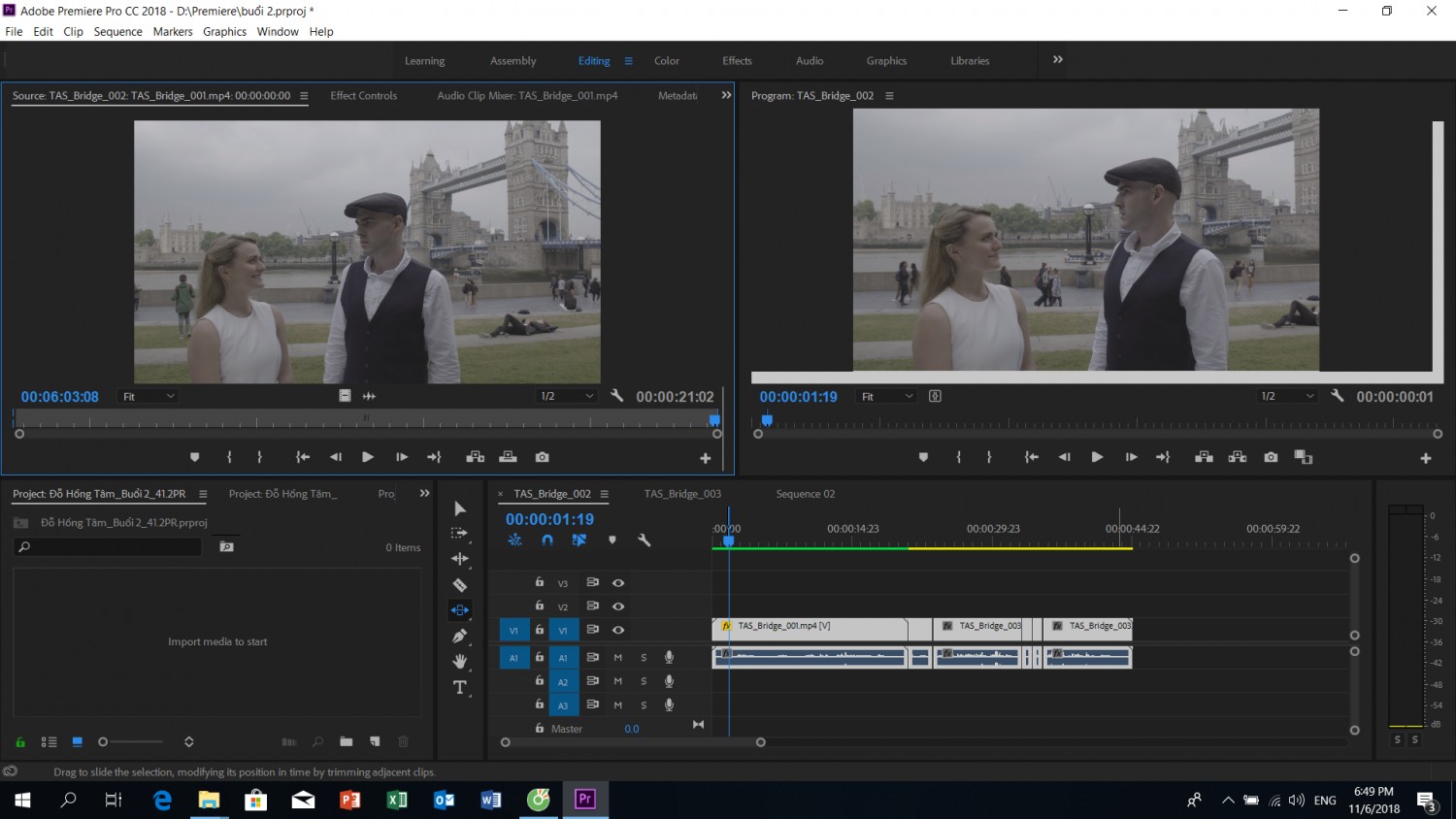The image size is (1456, 819).
Task: Expand hidden workspaces chevron
Action: click(1058, 59)
